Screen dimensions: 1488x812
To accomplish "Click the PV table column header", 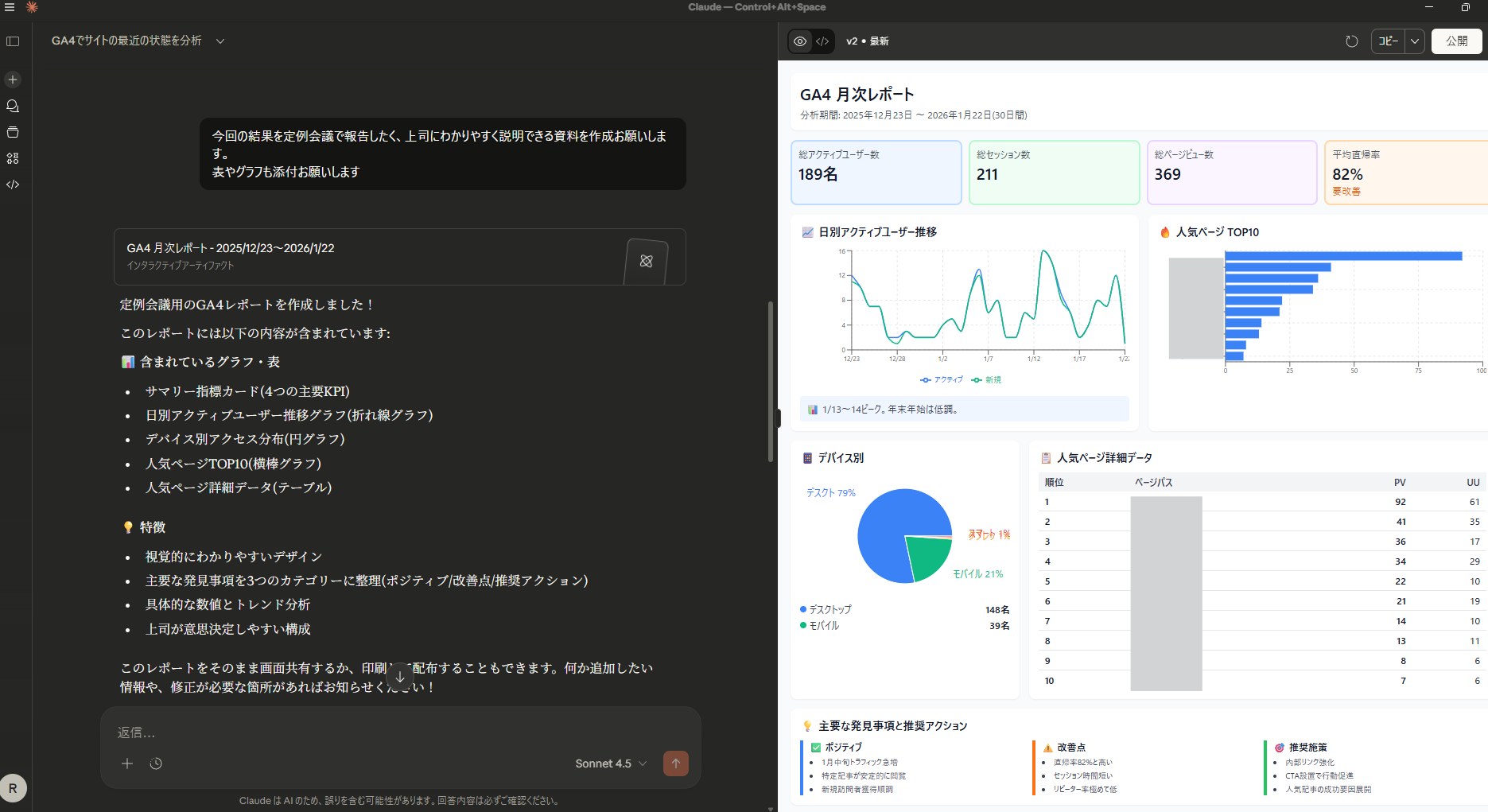I will click(1400, 483).
